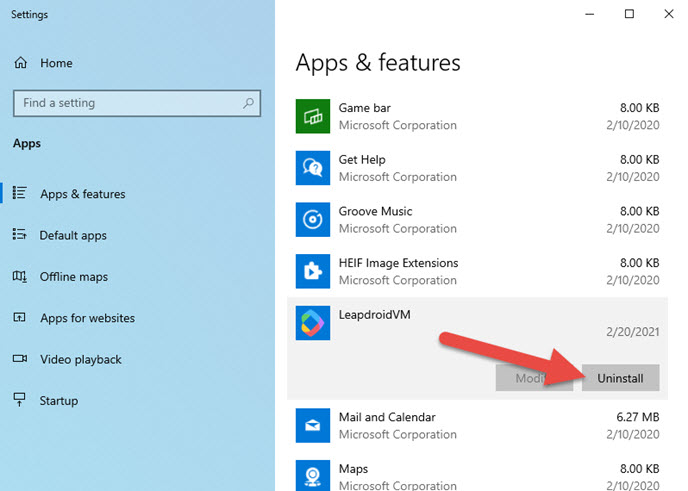Image resolution: width=688 pixels, height=491 pixels.
Task: Click the Default apps icon in sidebar
Action: (20, 234)
